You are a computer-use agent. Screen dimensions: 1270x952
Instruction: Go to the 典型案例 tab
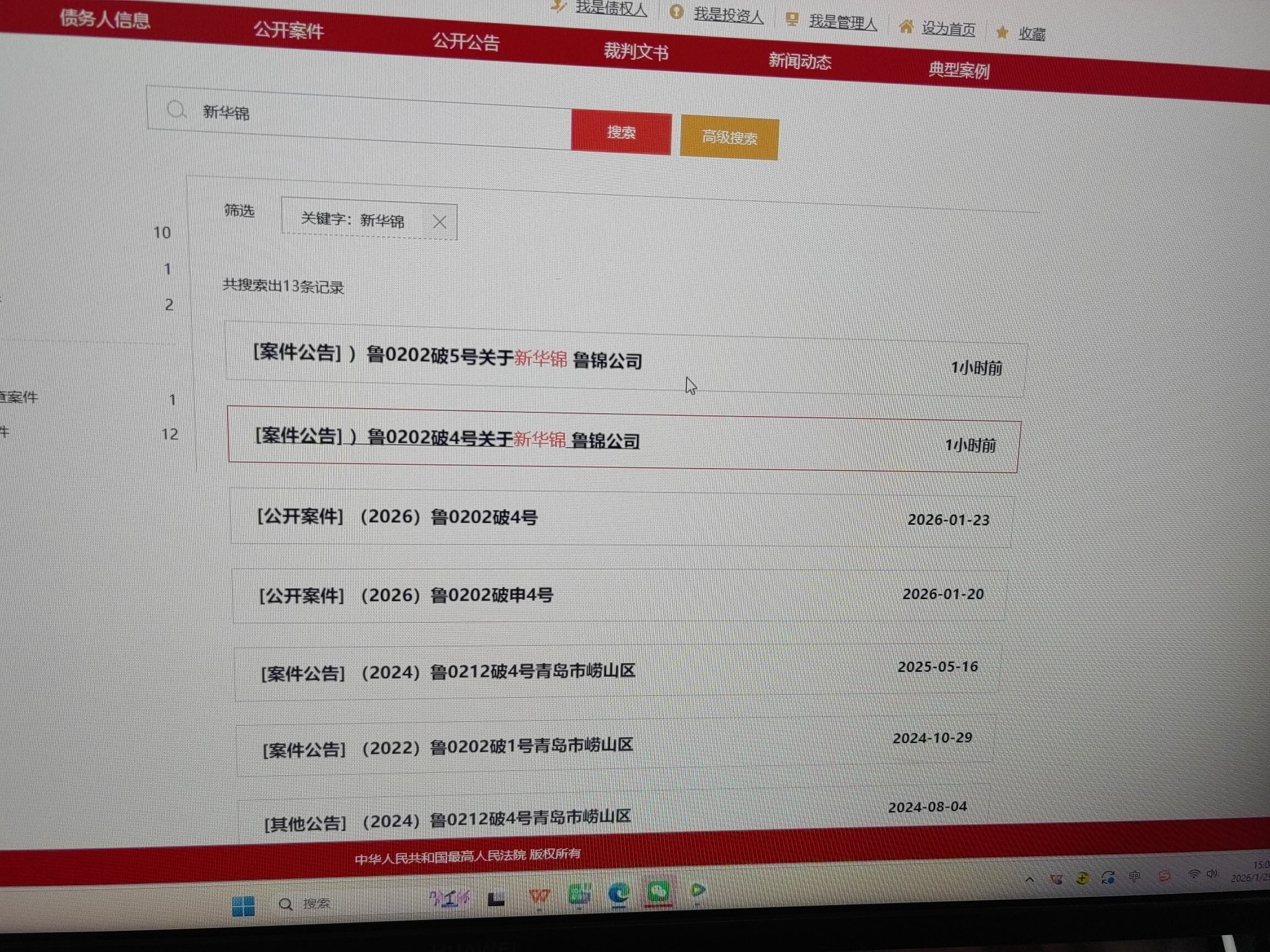(x=958, y=70)
